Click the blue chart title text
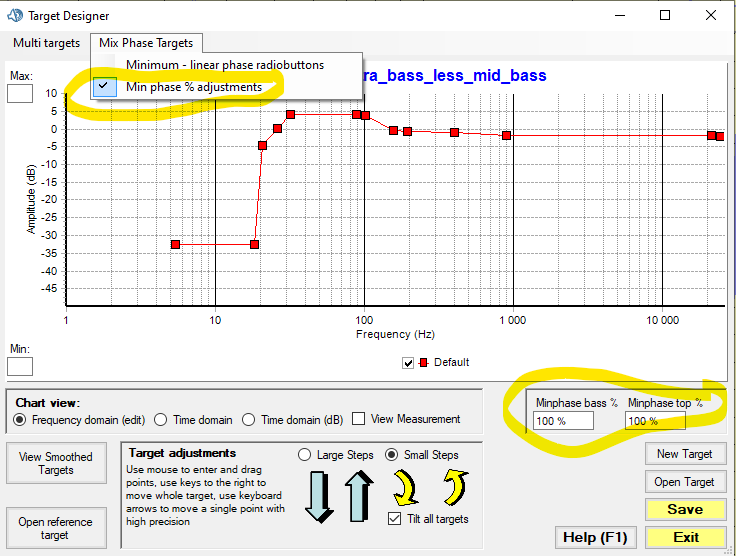736x556 pixels. pyautogui.click(x=454, y=75)
